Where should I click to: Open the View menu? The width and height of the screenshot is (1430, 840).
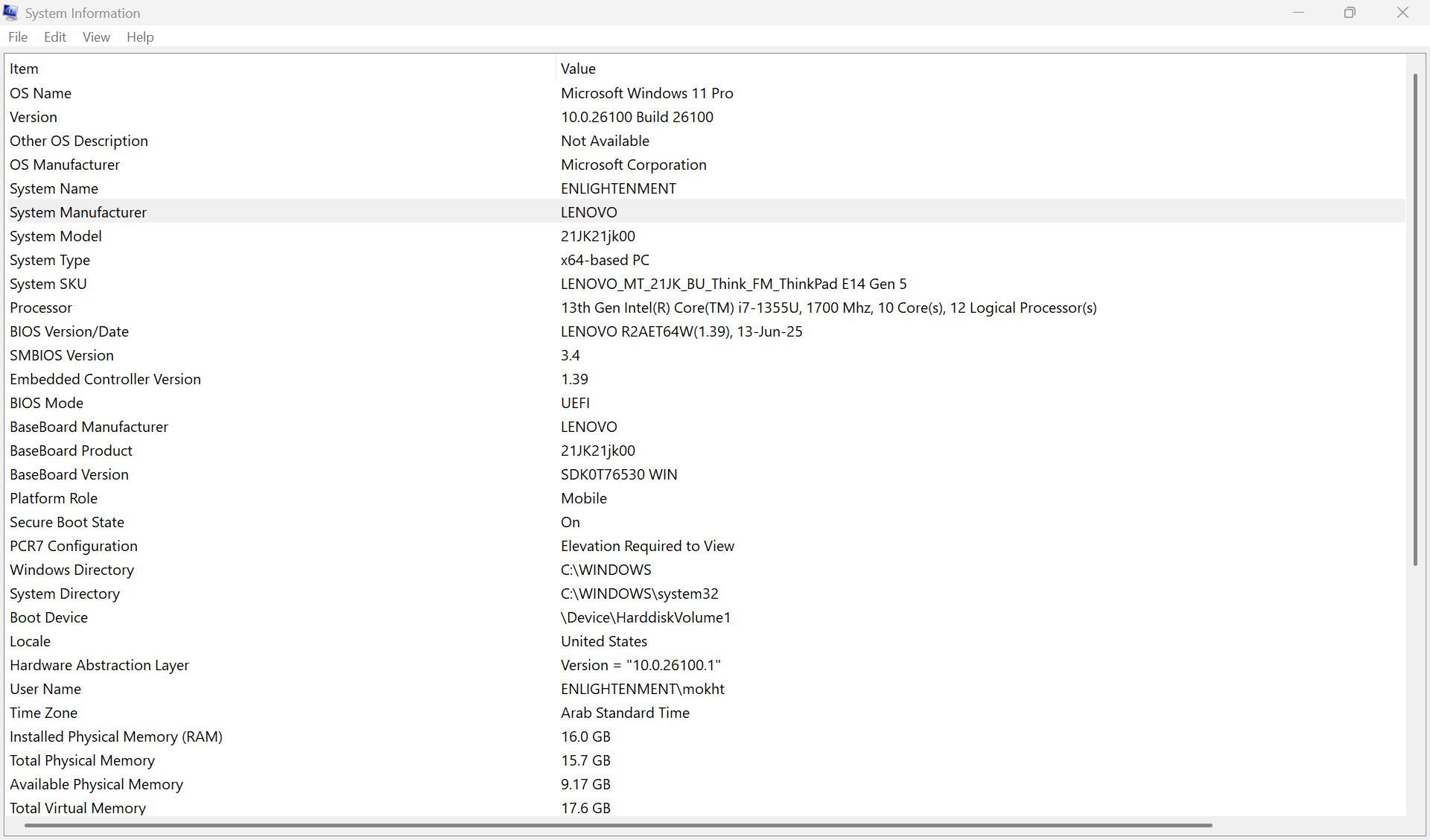(x=96, y=37)
